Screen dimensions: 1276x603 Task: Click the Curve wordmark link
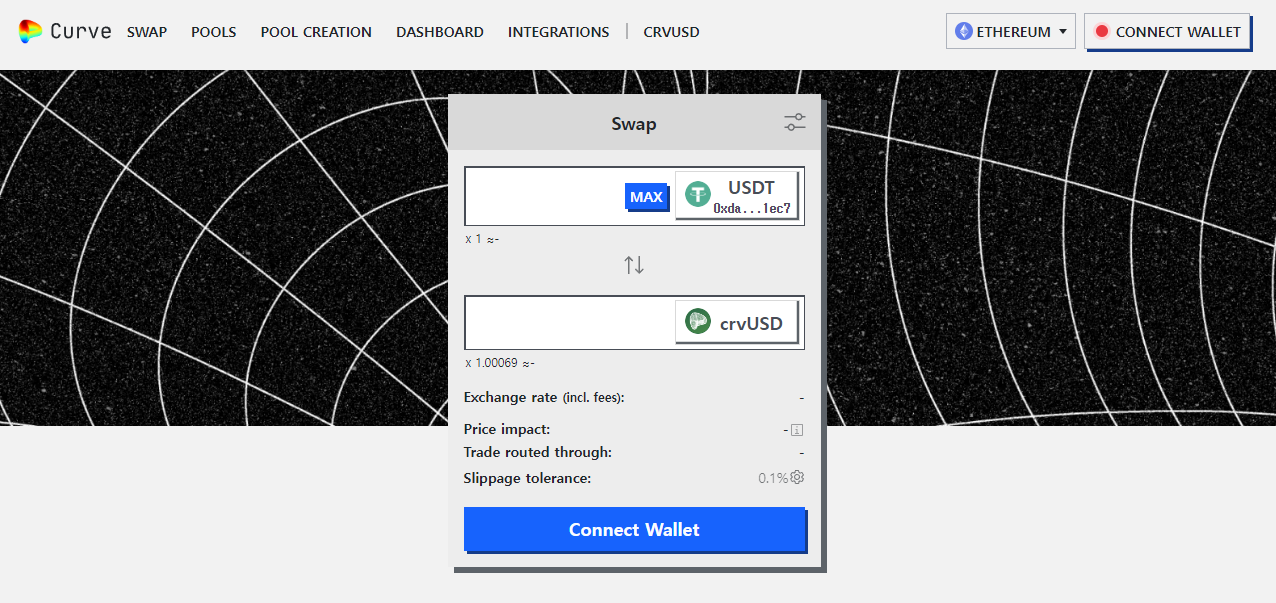click(x=80, y=32)
